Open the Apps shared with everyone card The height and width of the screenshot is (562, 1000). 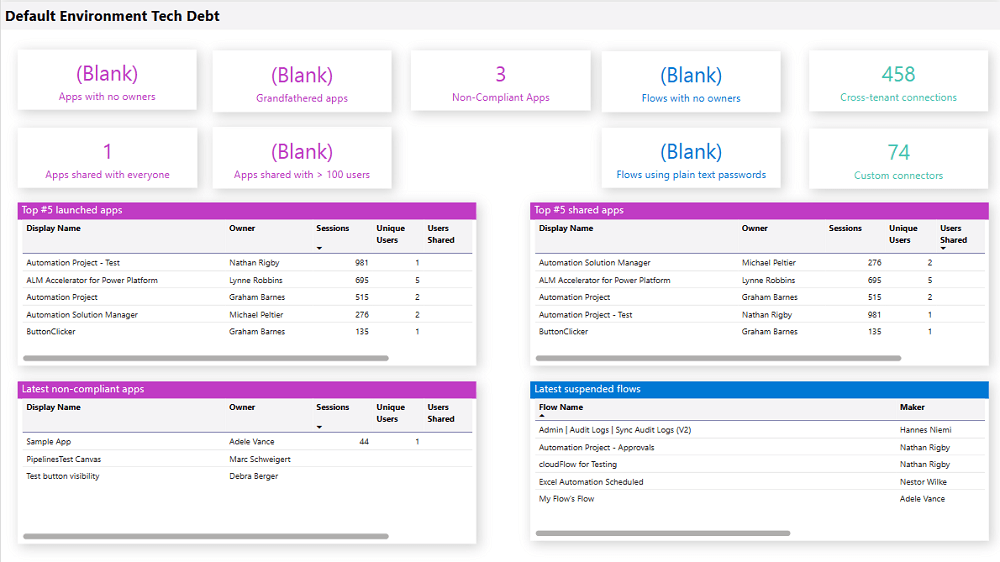pyautogui.click(x=107, y=159)
